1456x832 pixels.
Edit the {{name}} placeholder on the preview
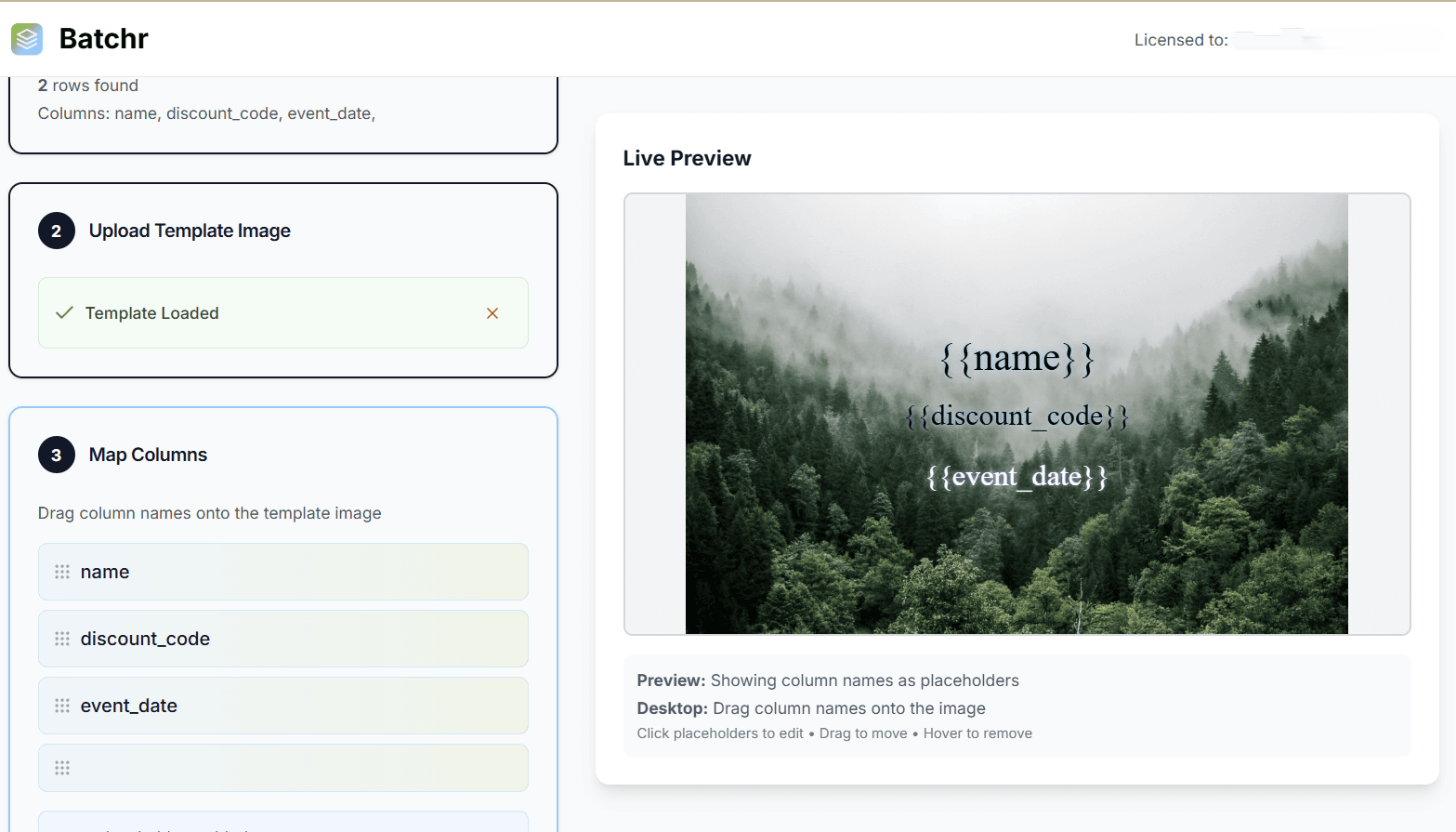1017,359
